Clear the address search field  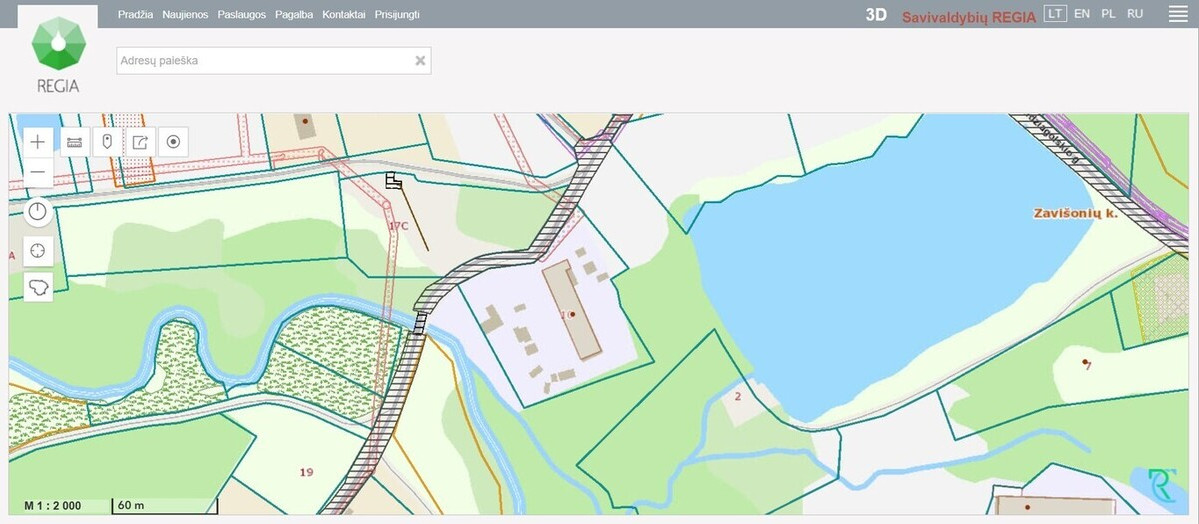point(420,60)
